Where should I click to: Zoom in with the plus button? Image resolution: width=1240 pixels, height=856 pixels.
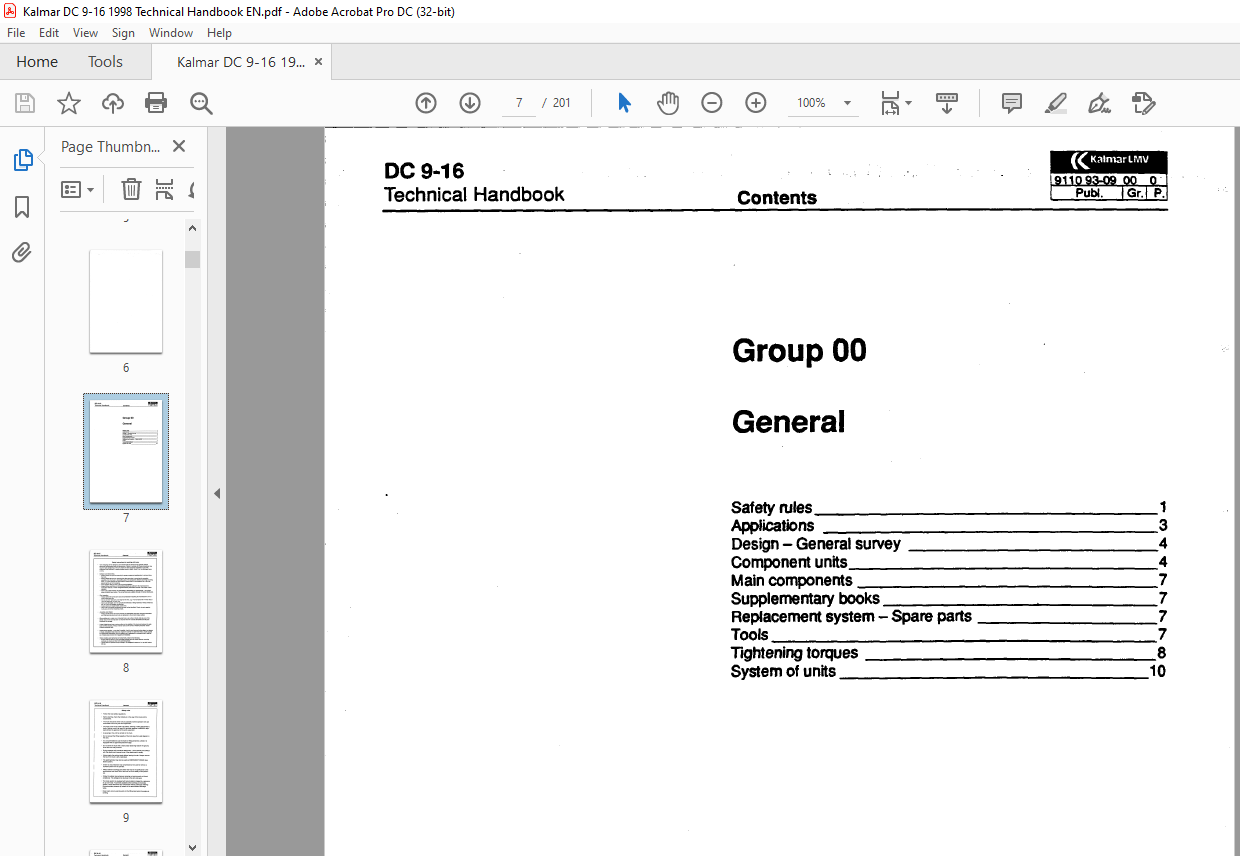coord(756,103)
